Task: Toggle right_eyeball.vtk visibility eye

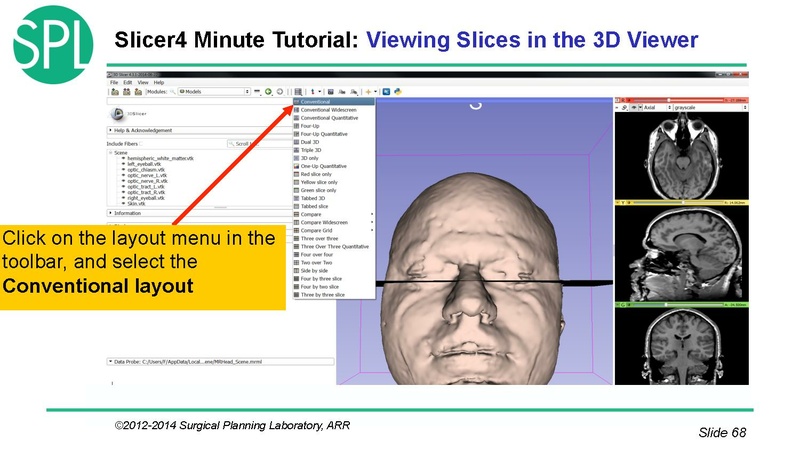Action: coord(123,198)
